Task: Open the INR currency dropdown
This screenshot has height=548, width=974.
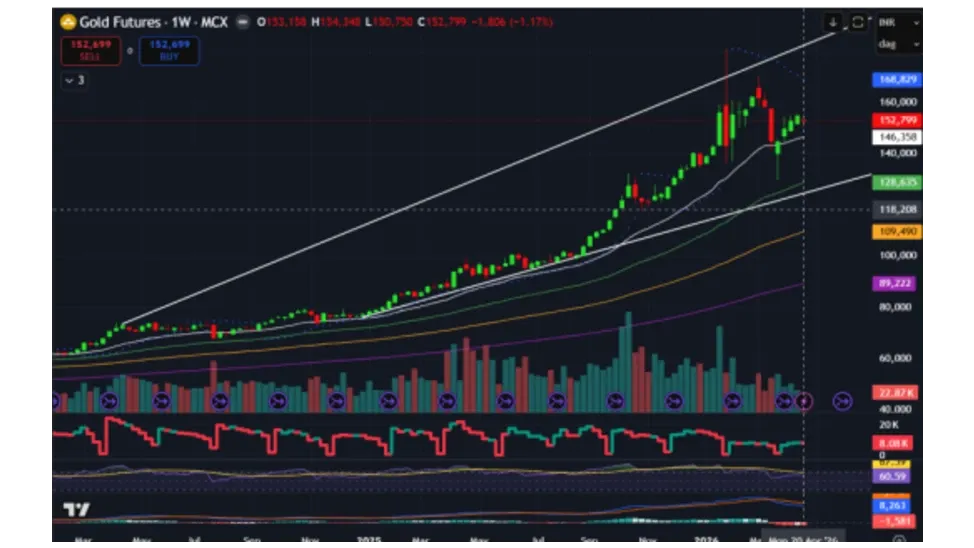Action: (x=898, y=22)
